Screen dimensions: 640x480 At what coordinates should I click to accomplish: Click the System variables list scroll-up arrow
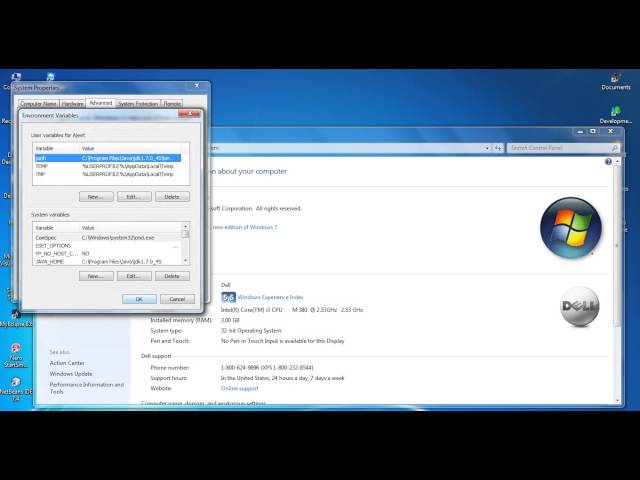pos(185,226)
